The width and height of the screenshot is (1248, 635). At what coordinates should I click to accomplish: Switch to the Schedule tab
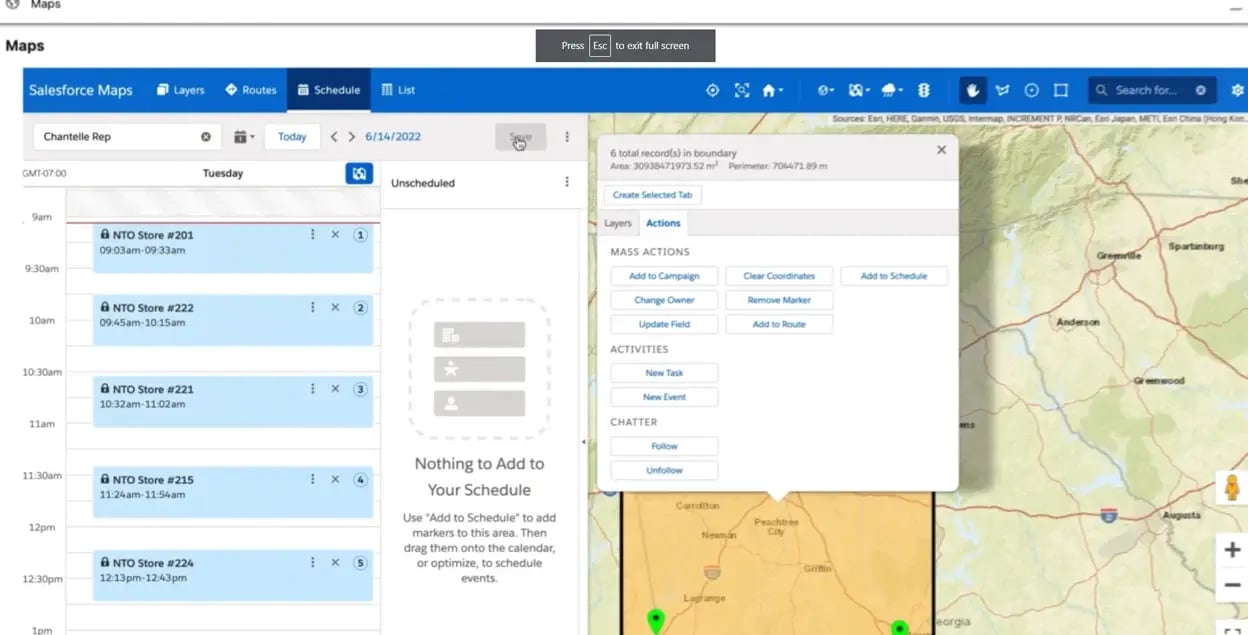click(x=329, y=90)
